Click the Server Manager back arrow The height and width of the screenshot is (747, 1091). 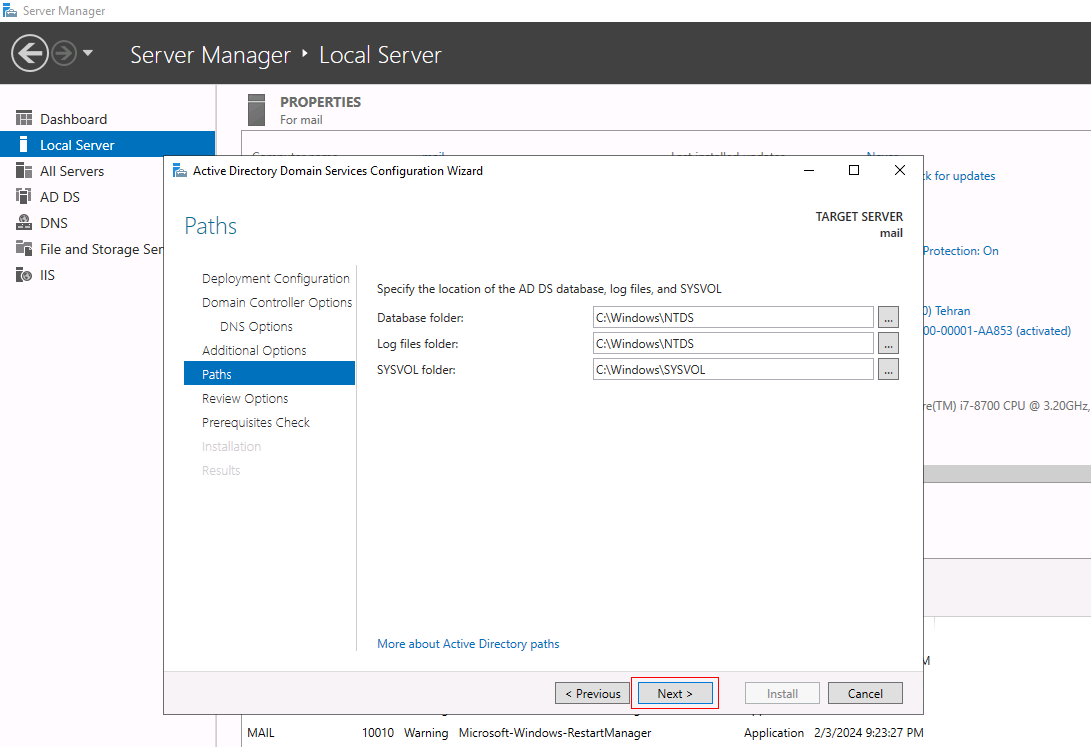click(x=30, y=54)
